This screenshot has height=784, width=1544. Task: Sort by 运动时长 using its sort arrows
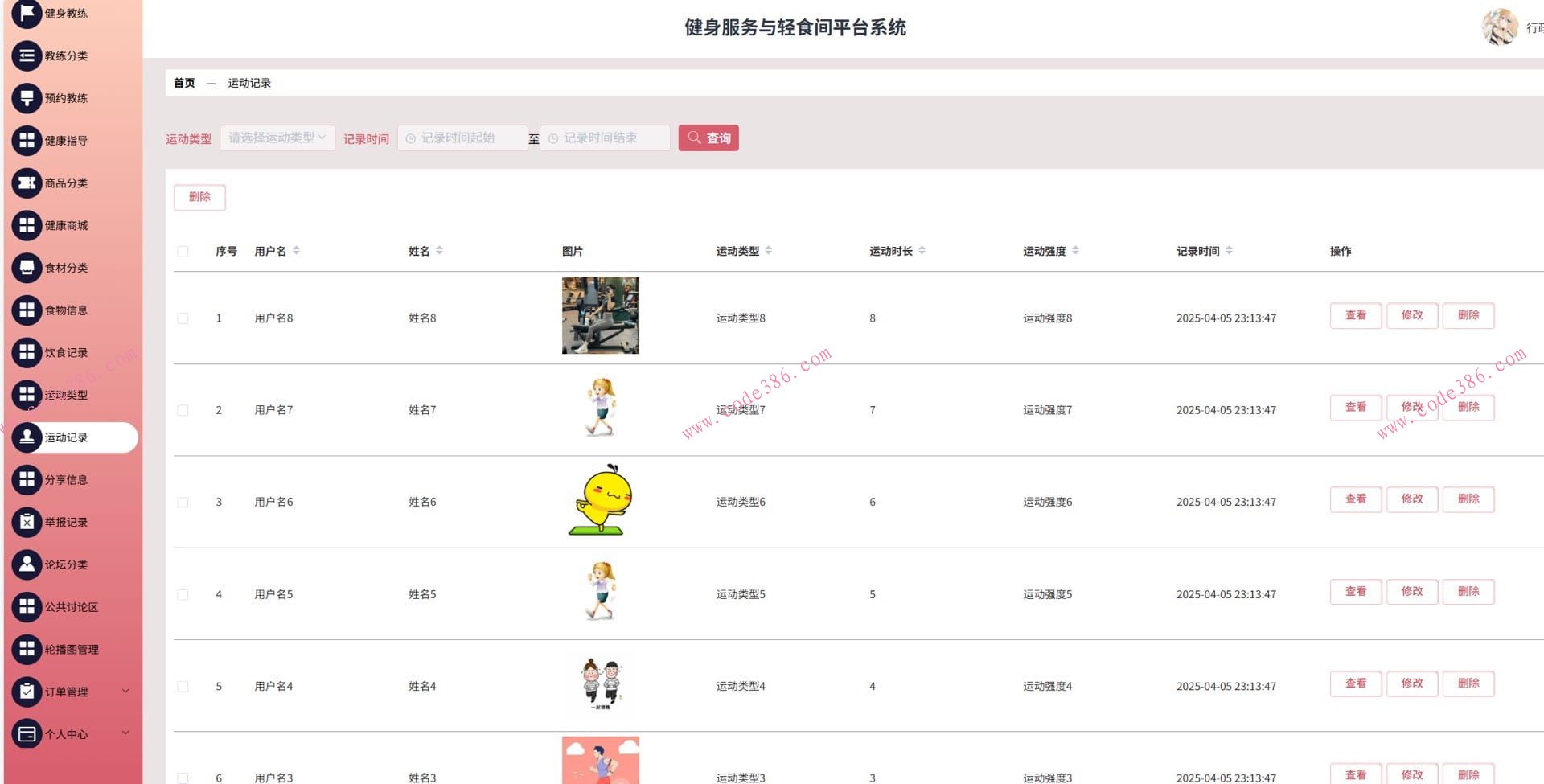(922, 250)
